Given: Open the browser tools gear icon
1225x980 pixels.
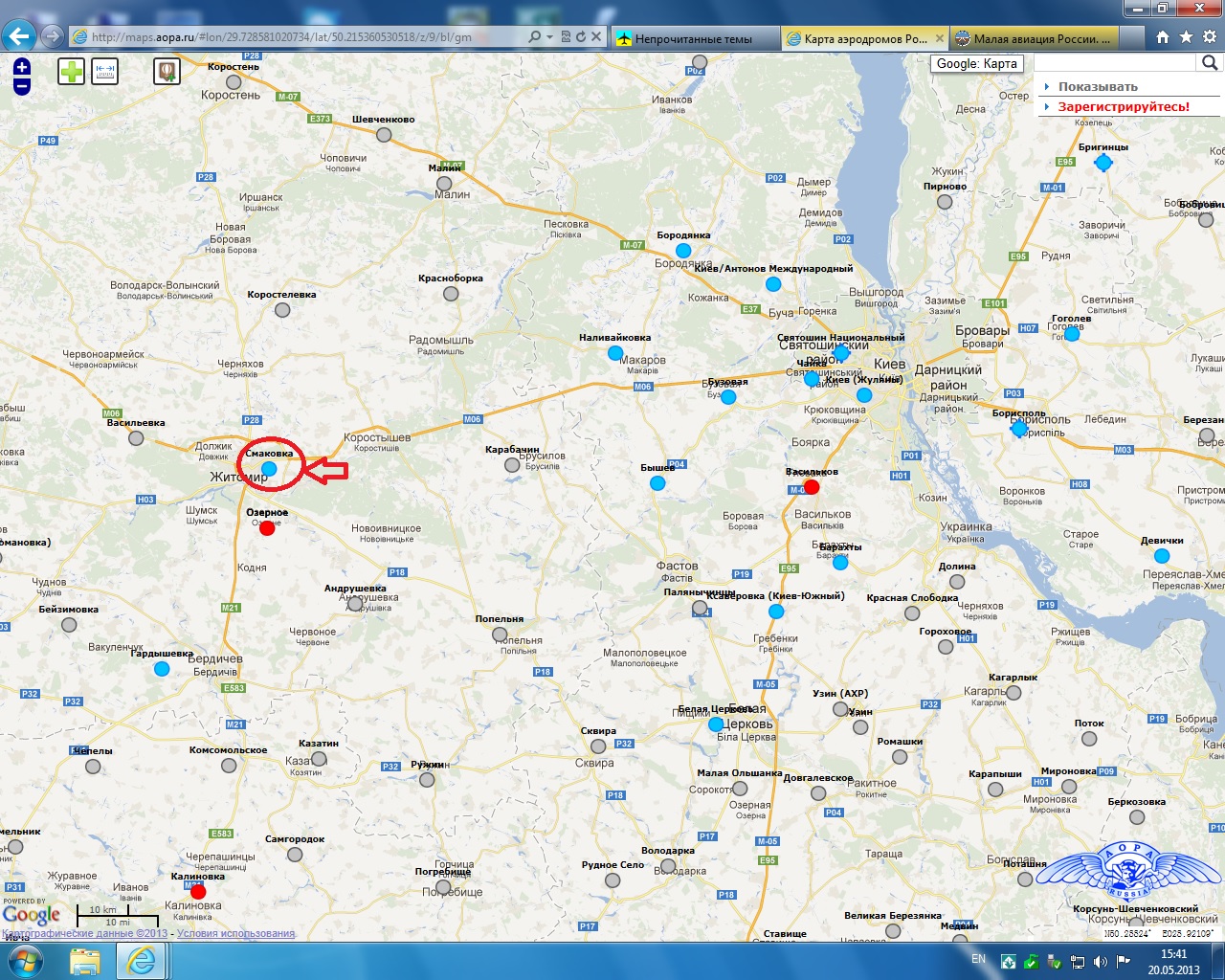Looking at the screenshot, I should tap(1208, 37).
